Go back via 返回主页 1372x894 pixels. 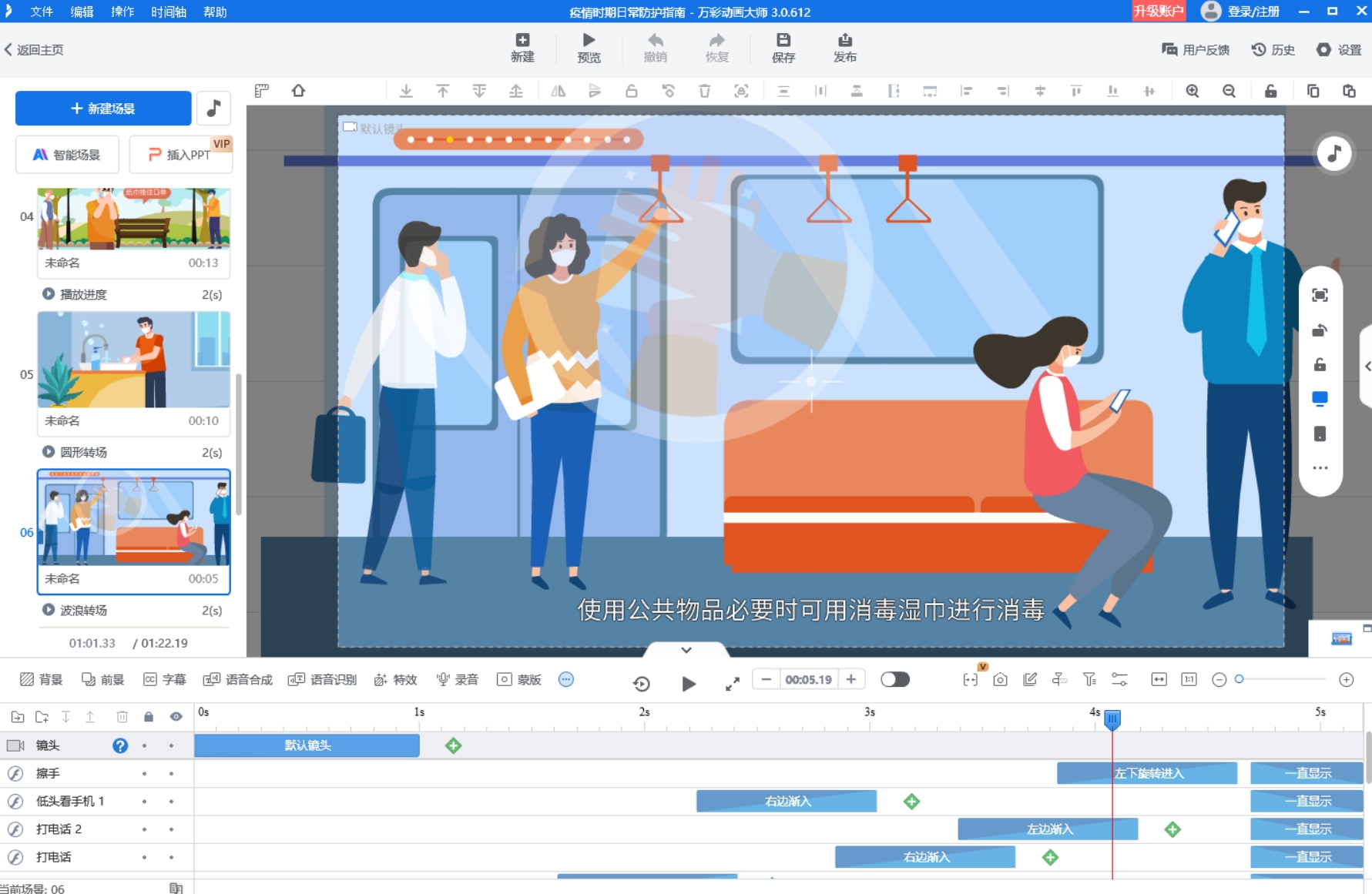tap(34, 50)
